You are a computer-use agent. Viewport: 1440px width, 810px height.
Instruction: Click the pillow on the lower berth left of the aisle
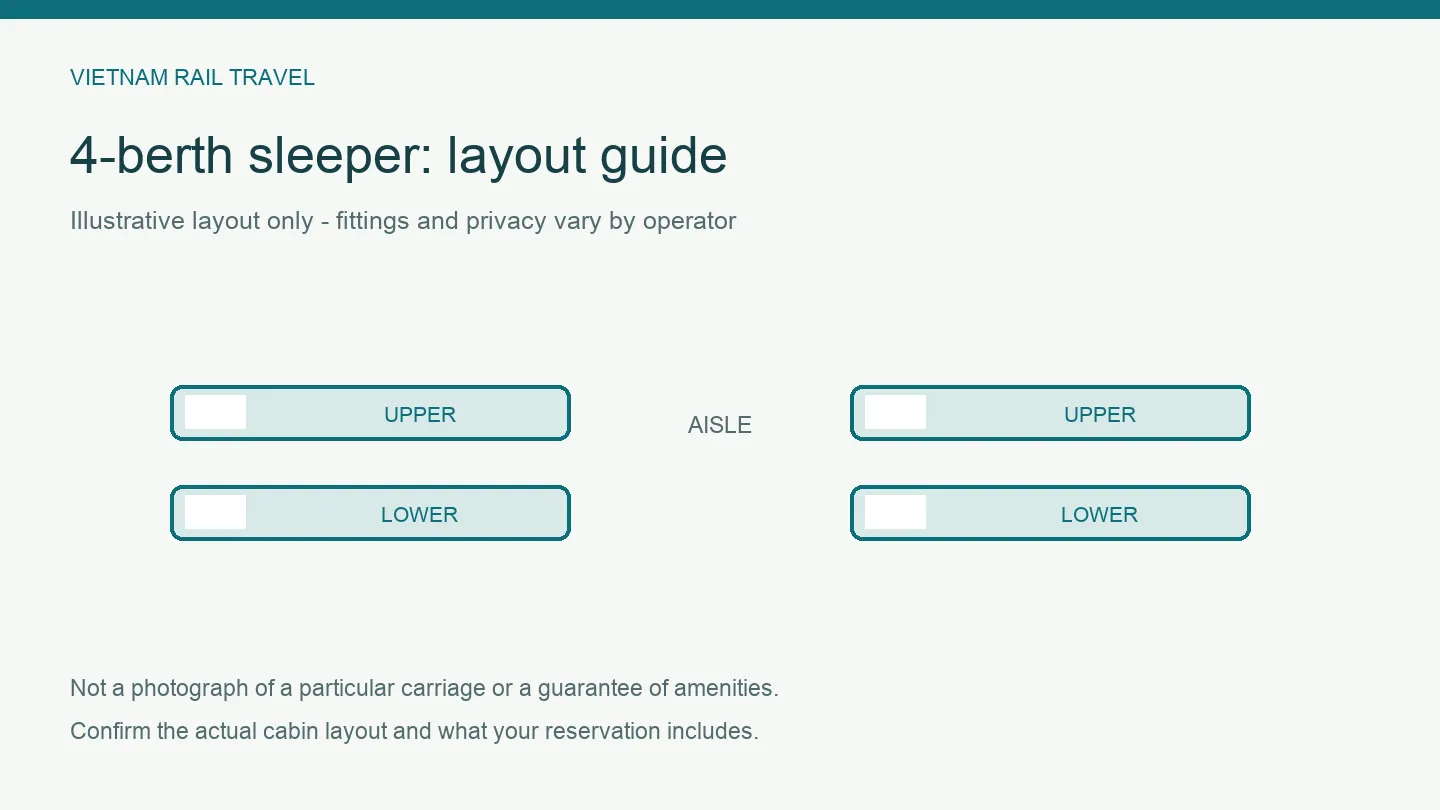click(x=215, y=512)
